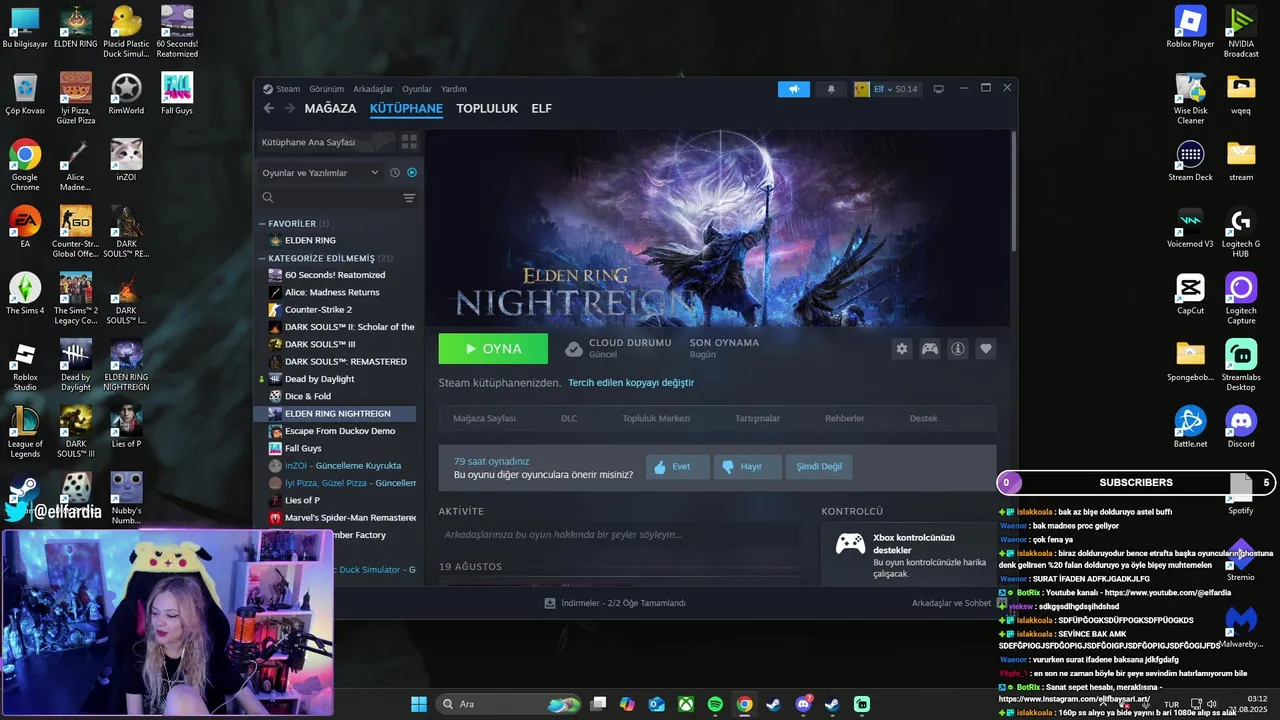The image size is (1280, 720).
Task: Click the activity comment input field
Action: pyautogui.click(x=620, y=535)
